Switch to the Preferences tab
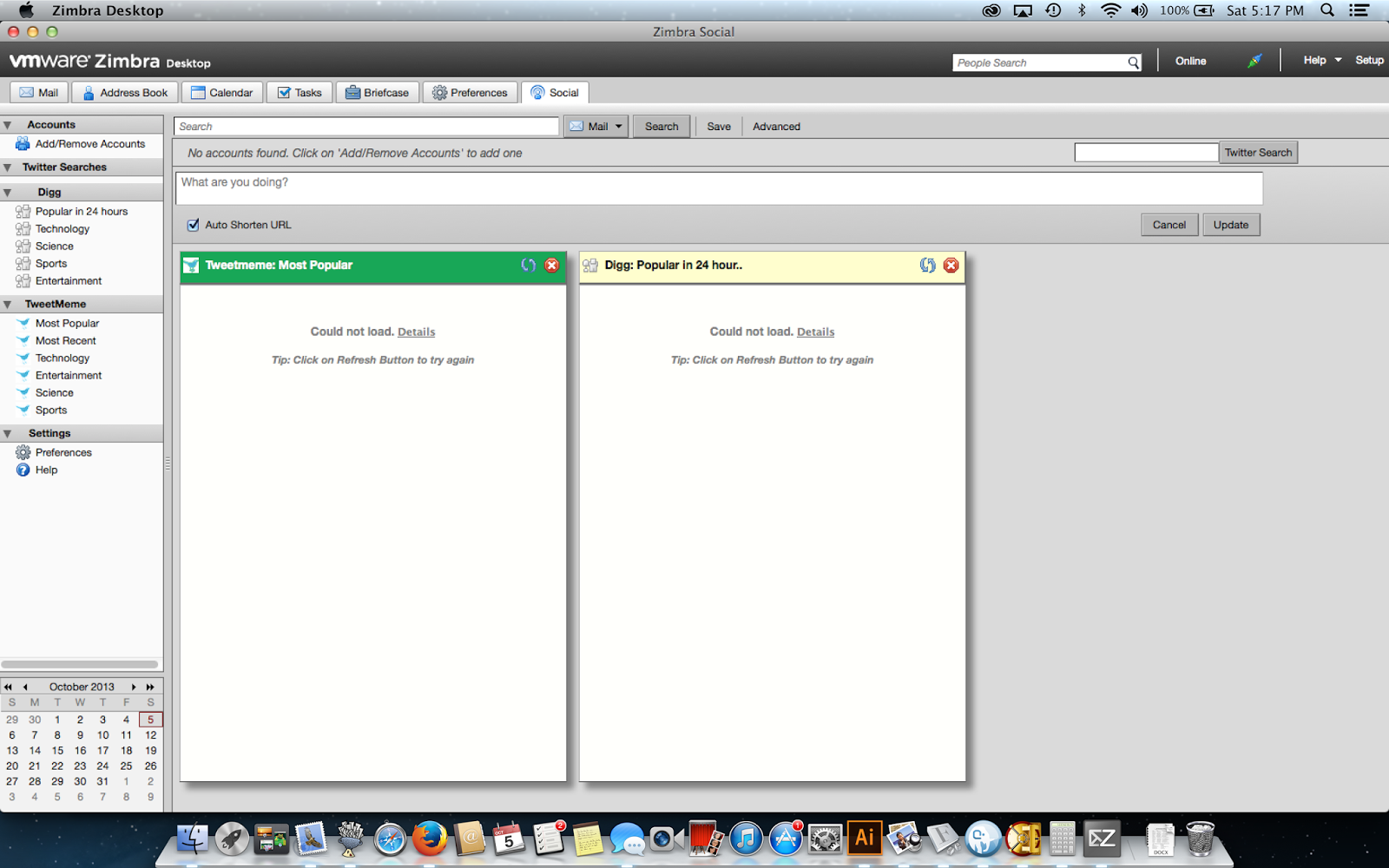 pos(470,93)
